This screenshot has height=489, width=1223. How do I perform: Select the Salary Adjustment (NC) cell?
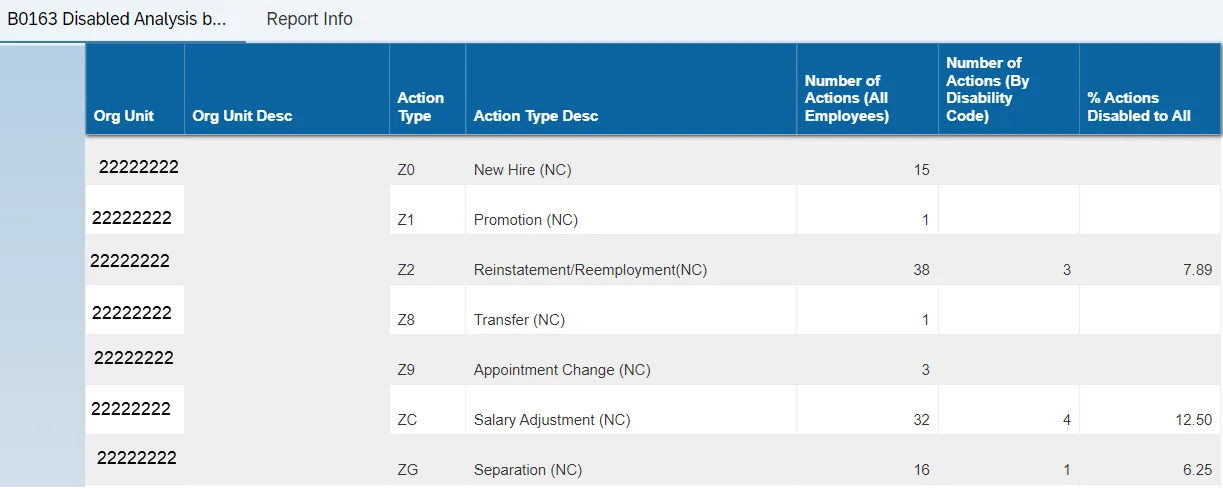[552, 420]
